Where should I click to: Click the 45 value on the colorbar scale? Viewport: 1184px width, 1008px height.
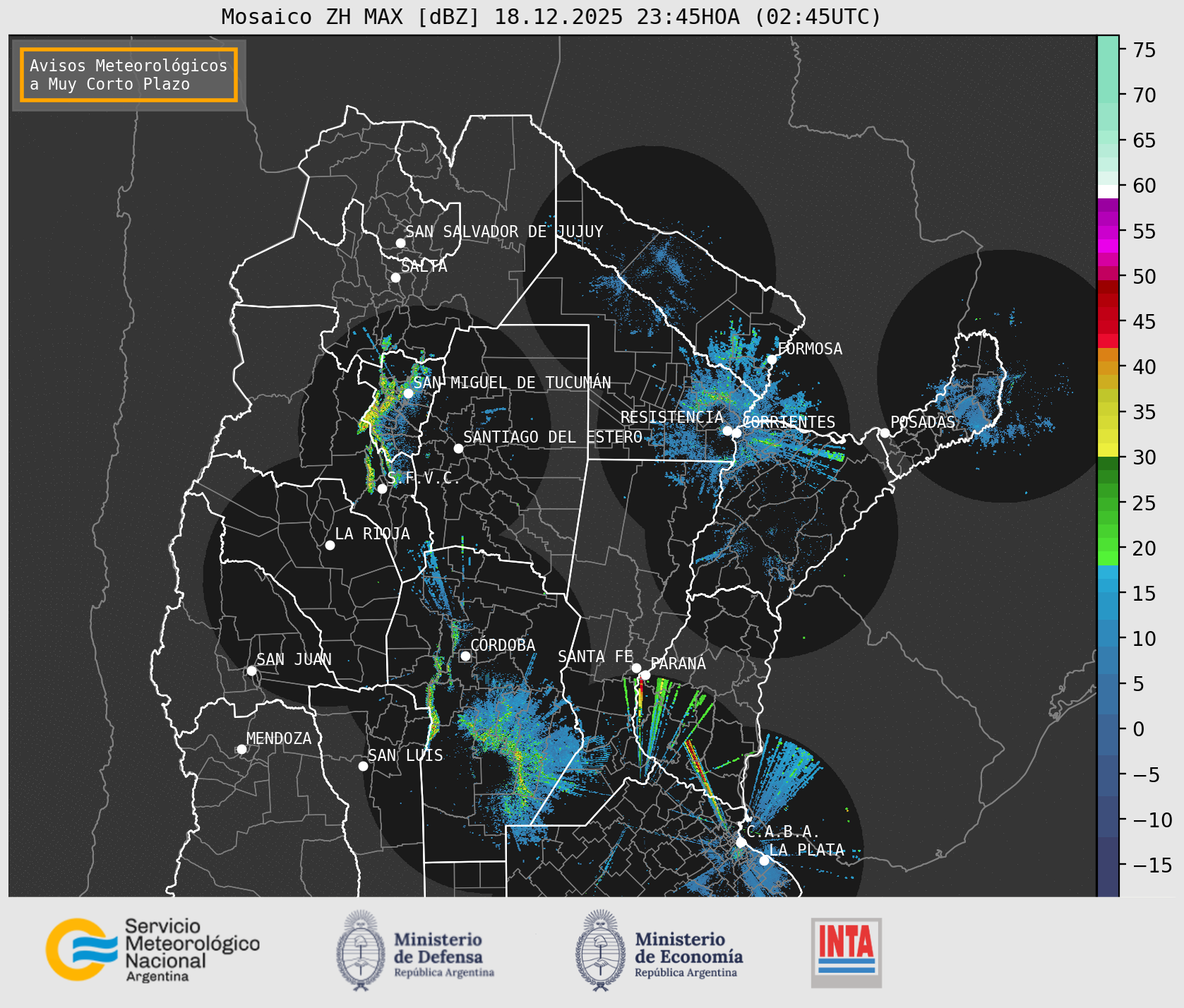pos(1144,321)
